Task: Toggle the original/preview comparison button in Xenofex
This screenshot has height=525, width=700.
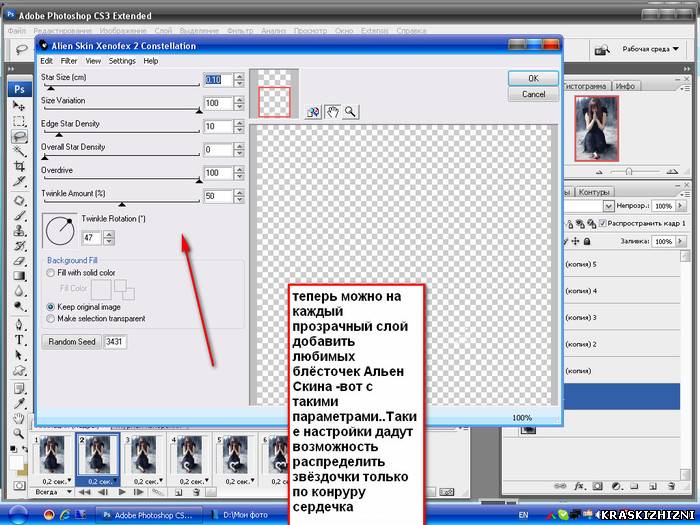Action: 313,112
